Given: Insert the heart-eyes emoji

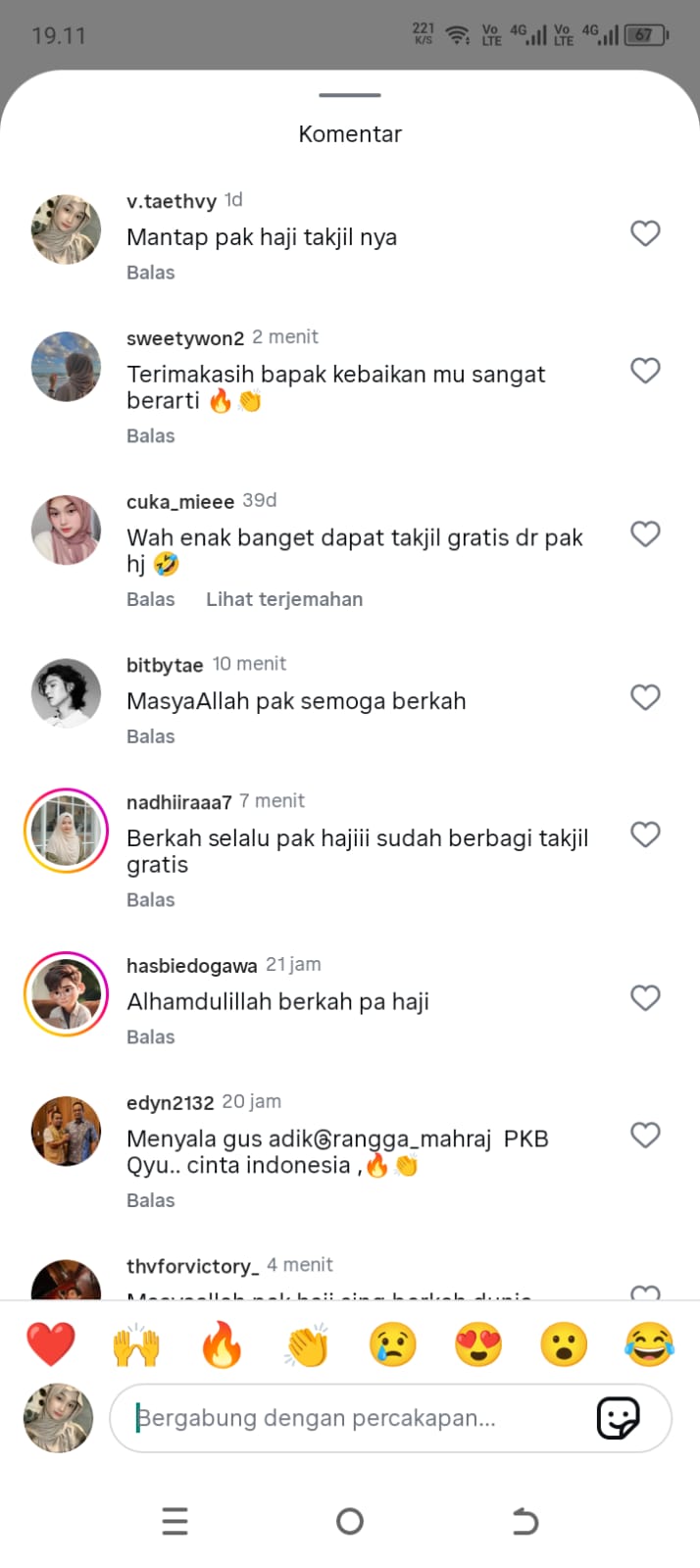Looking at the screenshot, I should (x=478, y=1343).
